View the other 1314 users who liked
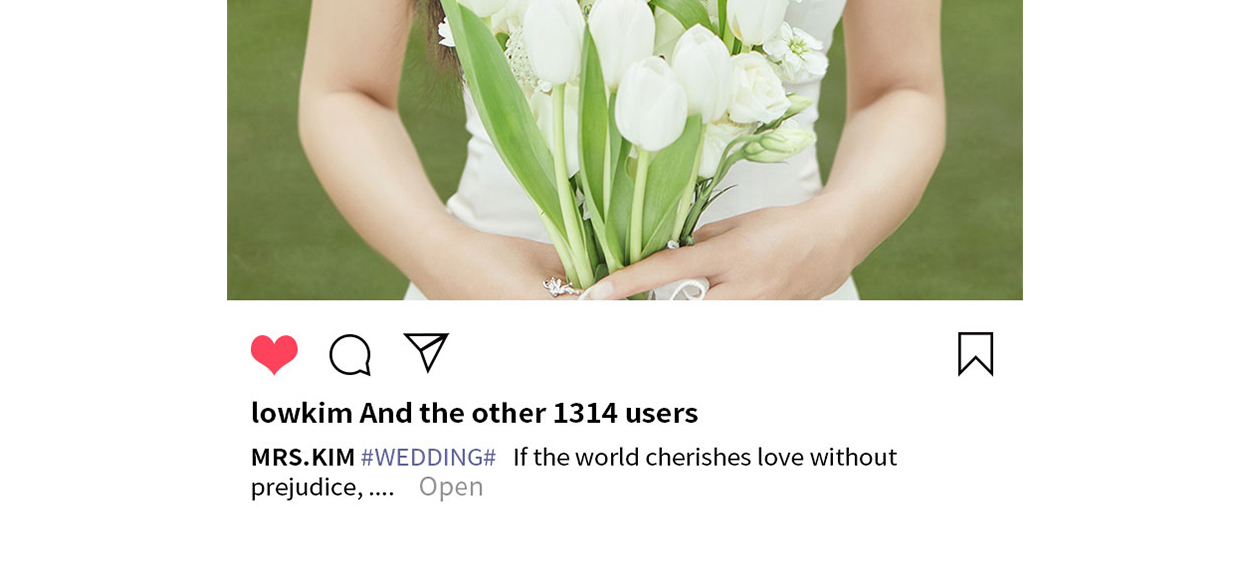1250x562 pixels. click(529, 412)
